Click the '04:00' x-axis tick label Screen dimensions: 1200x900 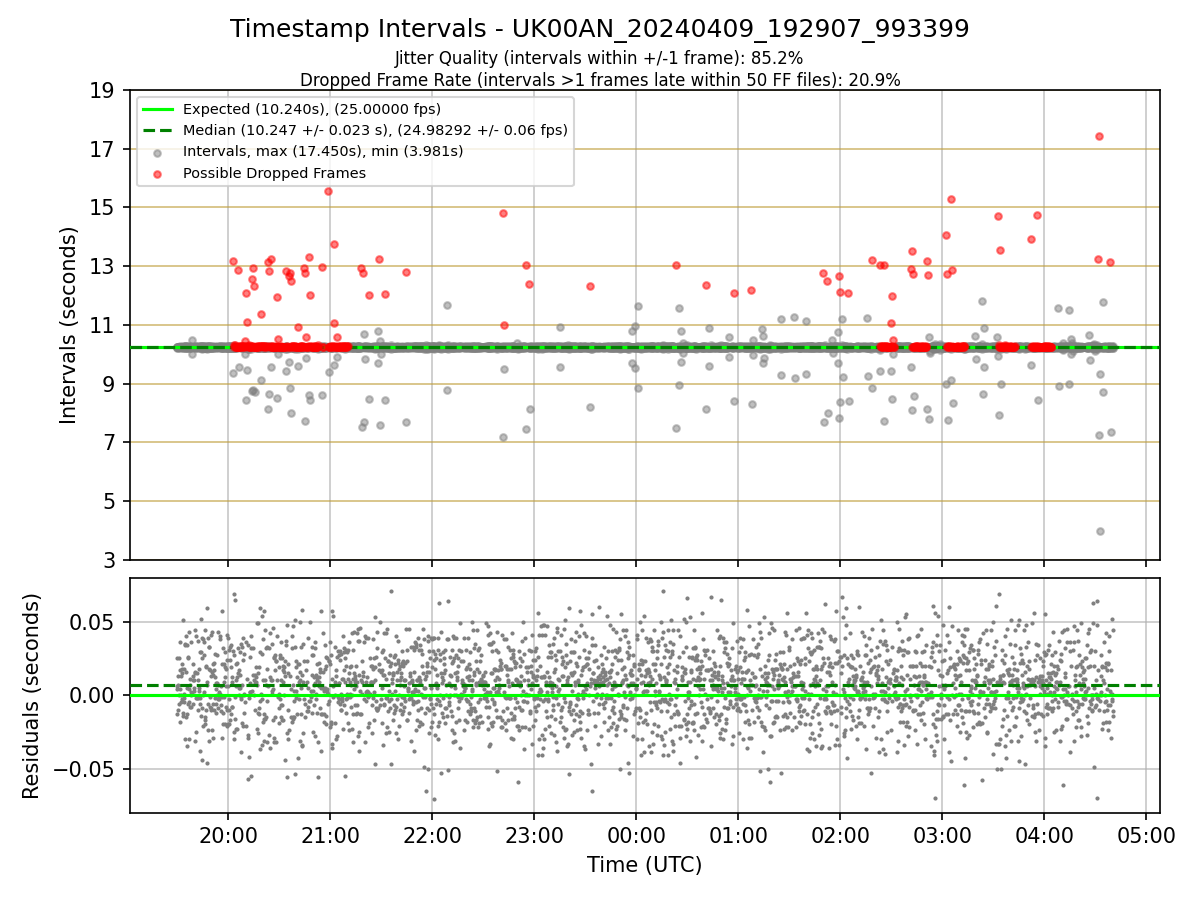[1044, 835]
